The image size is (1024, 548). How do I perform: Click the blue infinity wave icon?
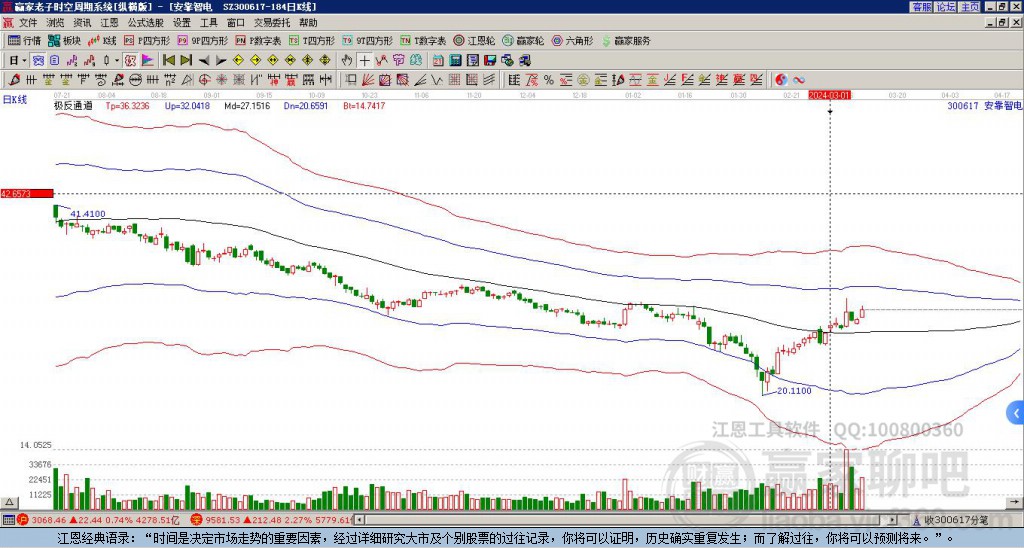(799, 80)
